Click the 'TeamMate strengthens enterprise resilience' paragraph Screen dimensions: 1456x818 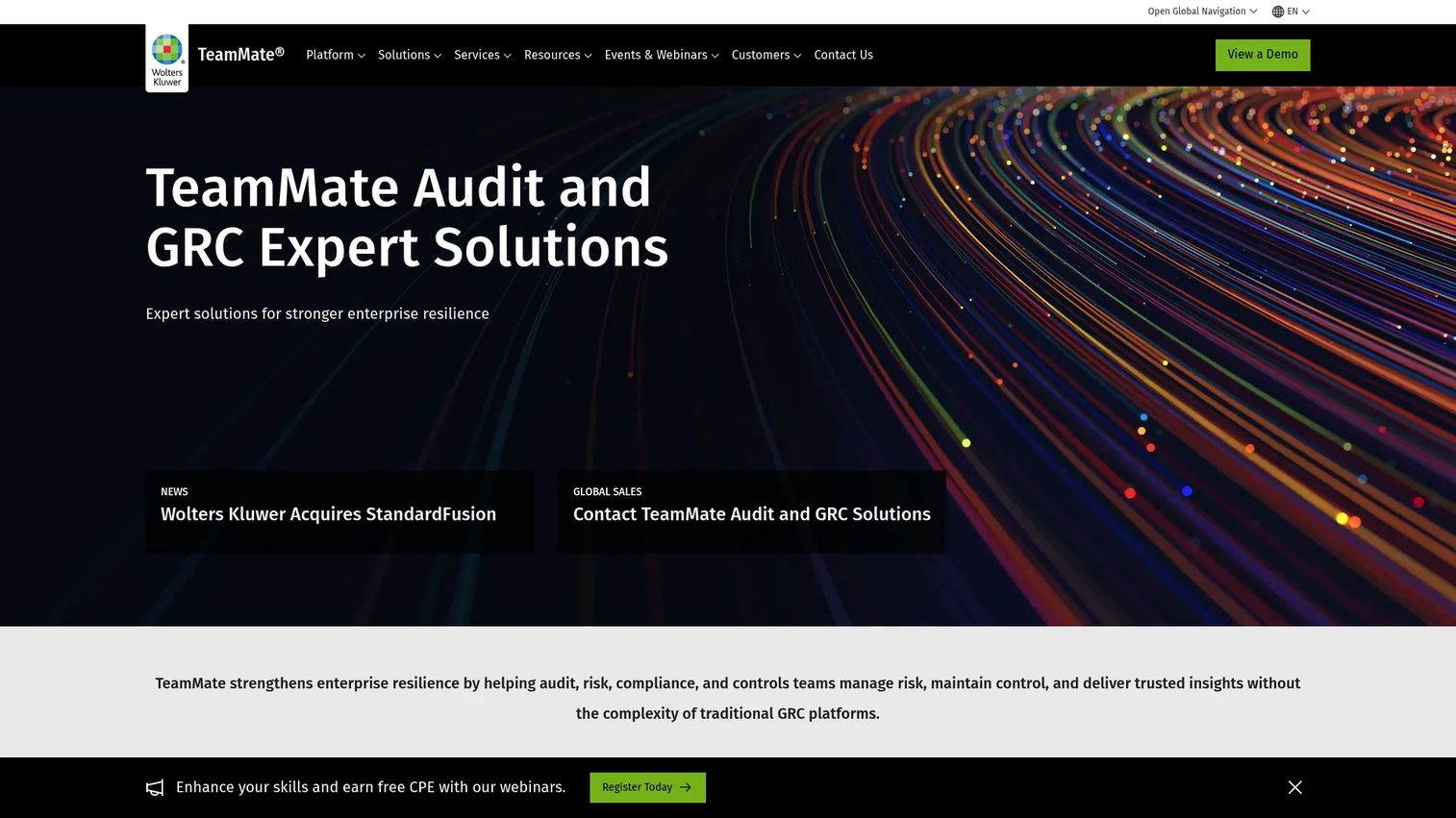tap(728, 698)
